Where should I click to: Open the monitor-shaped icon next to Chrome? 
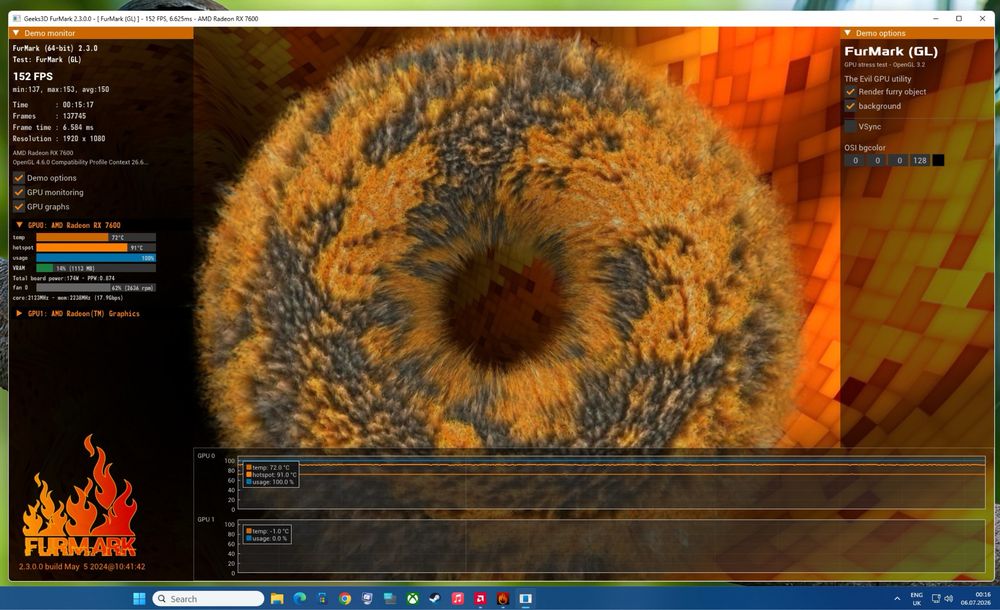click(x=367, y=599)
